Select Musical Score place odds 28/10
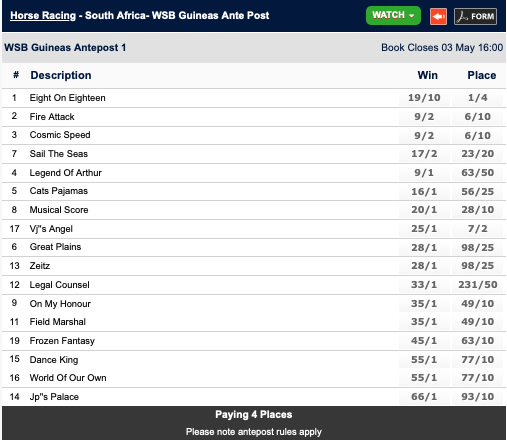507x440 pixels. pos(477,210)
